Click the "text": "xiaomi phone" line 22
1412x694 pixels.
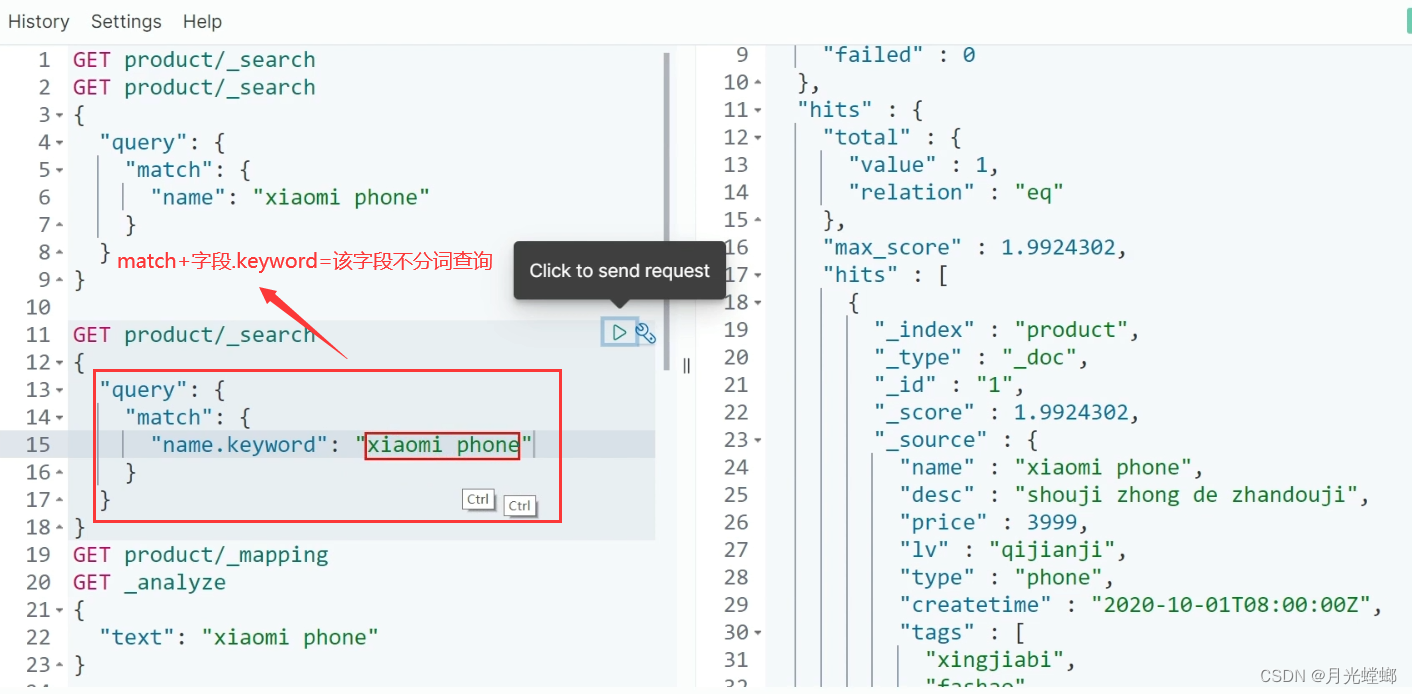[x=239, y=637]
